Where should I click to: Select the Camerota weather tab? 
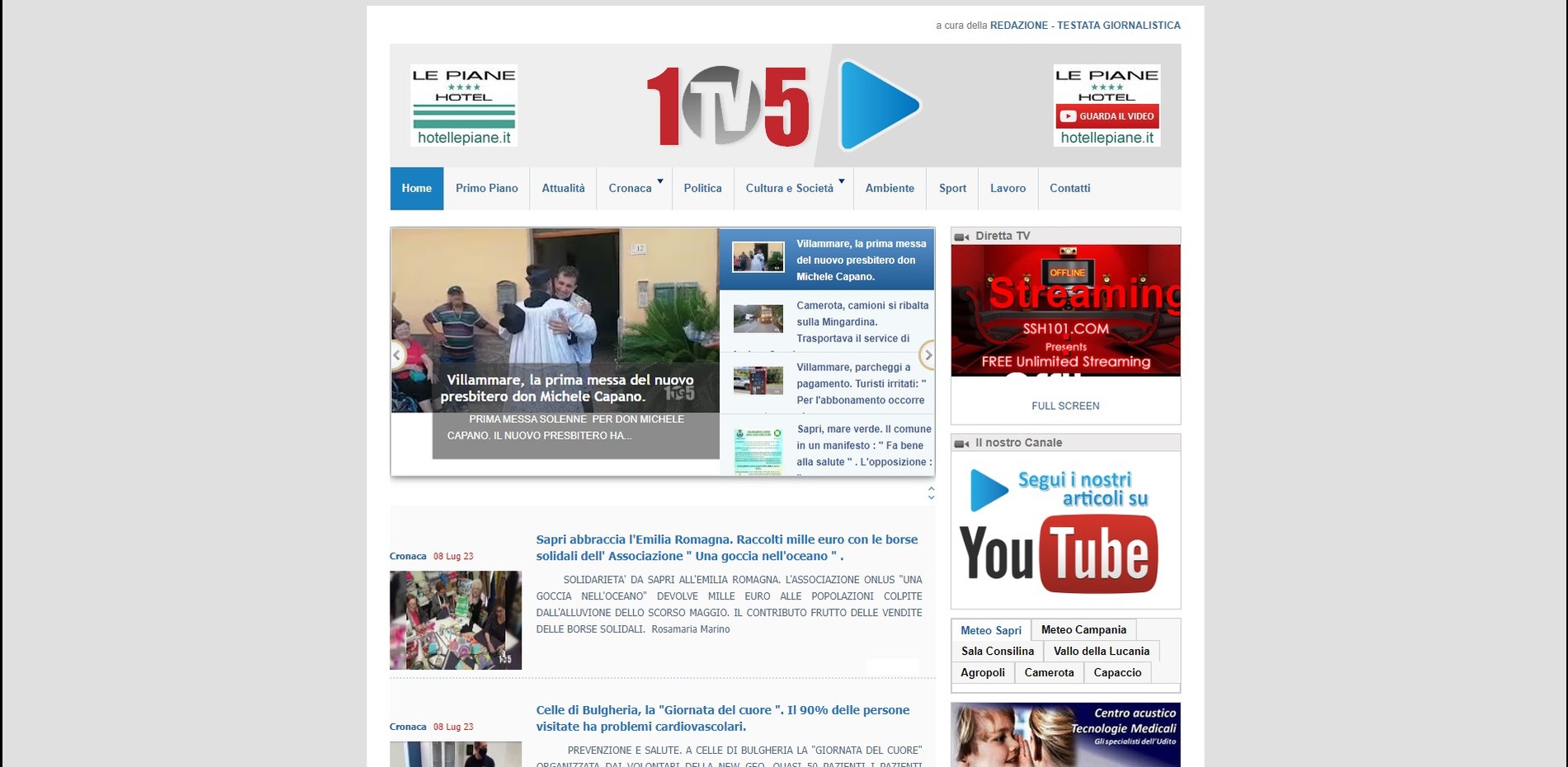[1049, 672]
